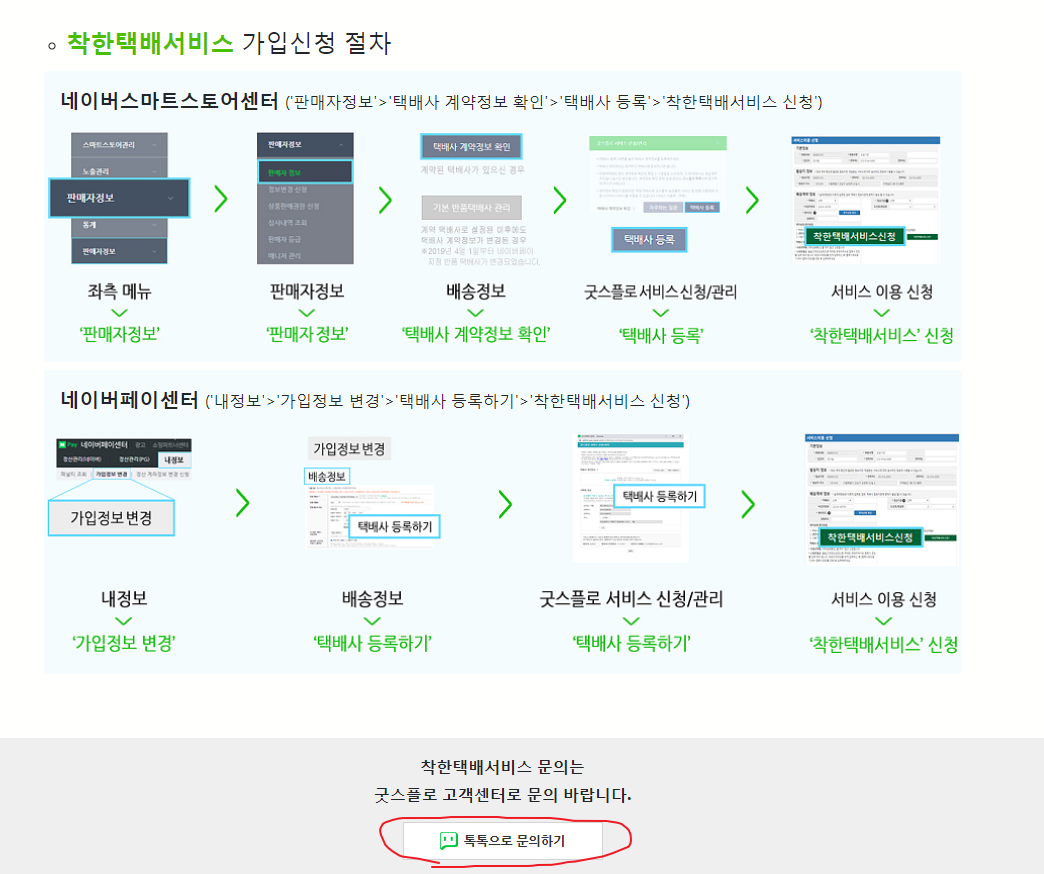Click the highlighted 택배사 등록 button image
This screenshot has width=1044, height=874.
649,240
